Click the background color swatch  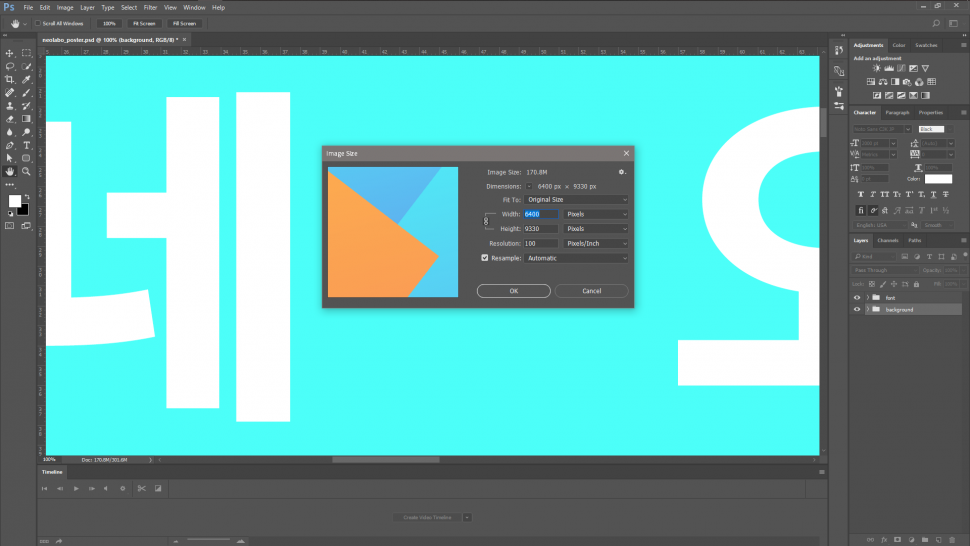pos(24,210)
